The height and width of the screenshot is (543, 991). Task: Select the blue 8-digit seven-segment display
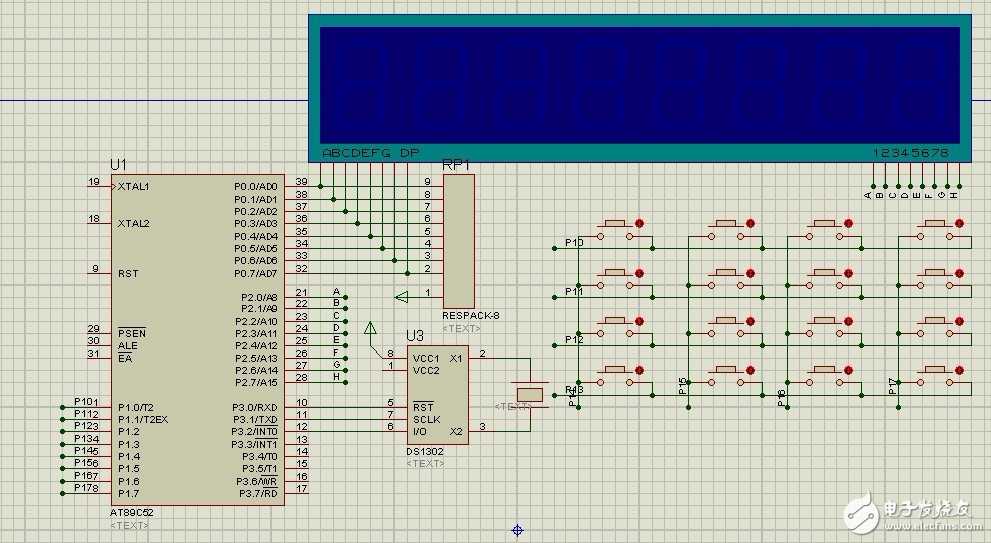click(640, 88)
